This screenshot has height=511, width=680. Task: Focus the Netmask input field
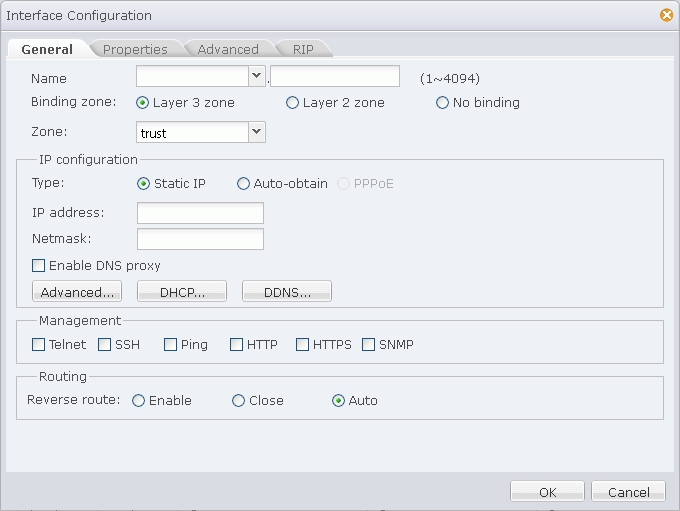coord(200,239)
